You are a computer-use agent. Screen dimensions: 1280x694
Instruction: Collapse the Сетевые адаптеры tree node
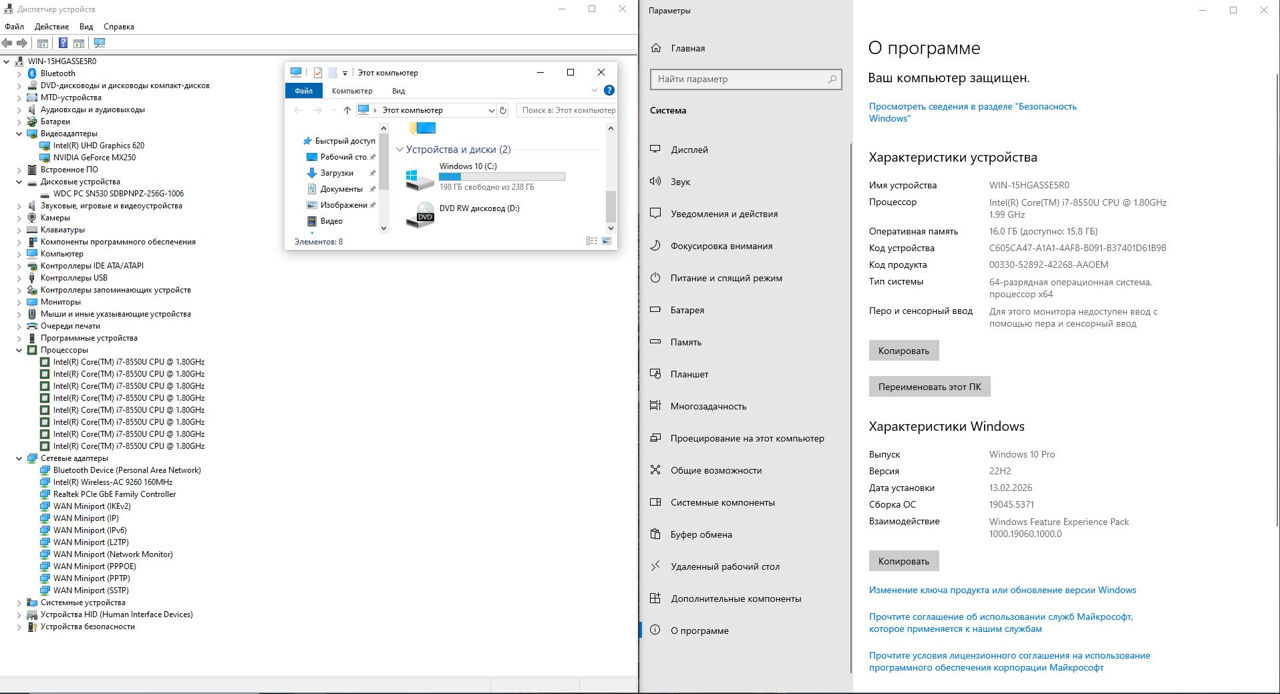click(x=19, y=458)
